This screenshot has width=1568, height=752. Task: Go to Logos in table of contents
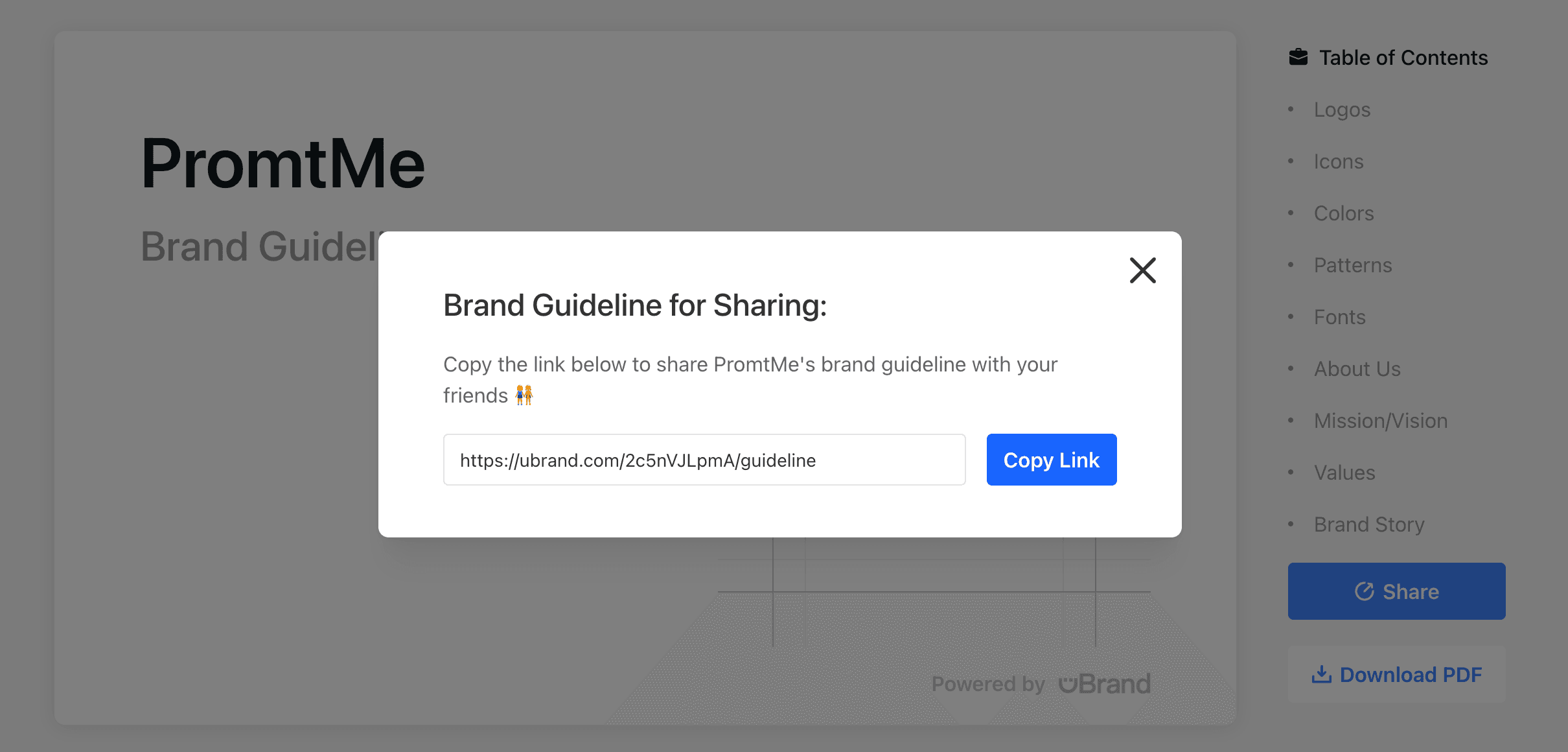coord(1342,110)
